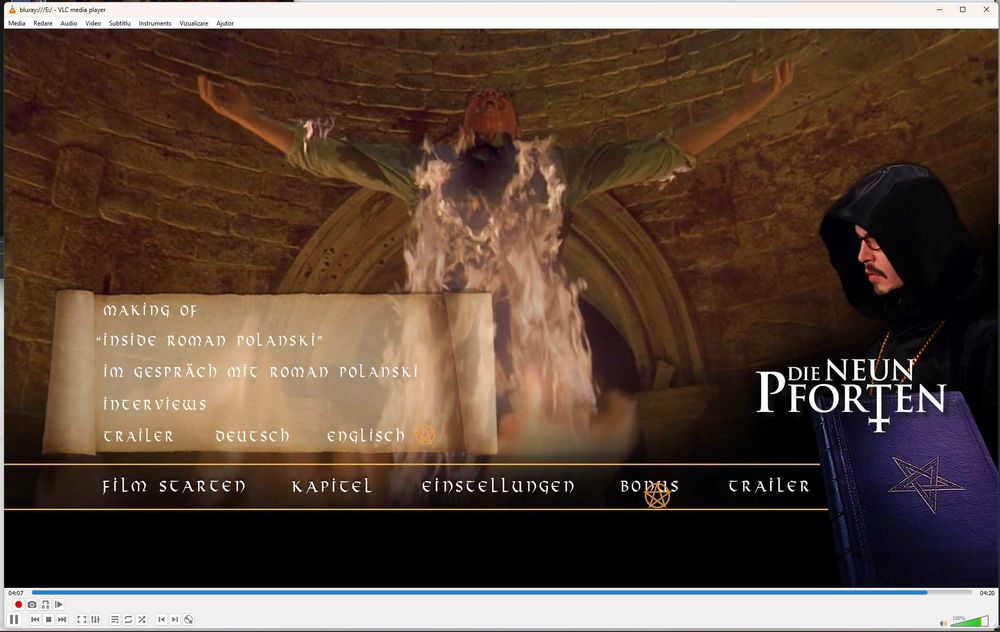Advance frame by frame
The width and height of the screenshot is (1000, 632).
(59, 605)
